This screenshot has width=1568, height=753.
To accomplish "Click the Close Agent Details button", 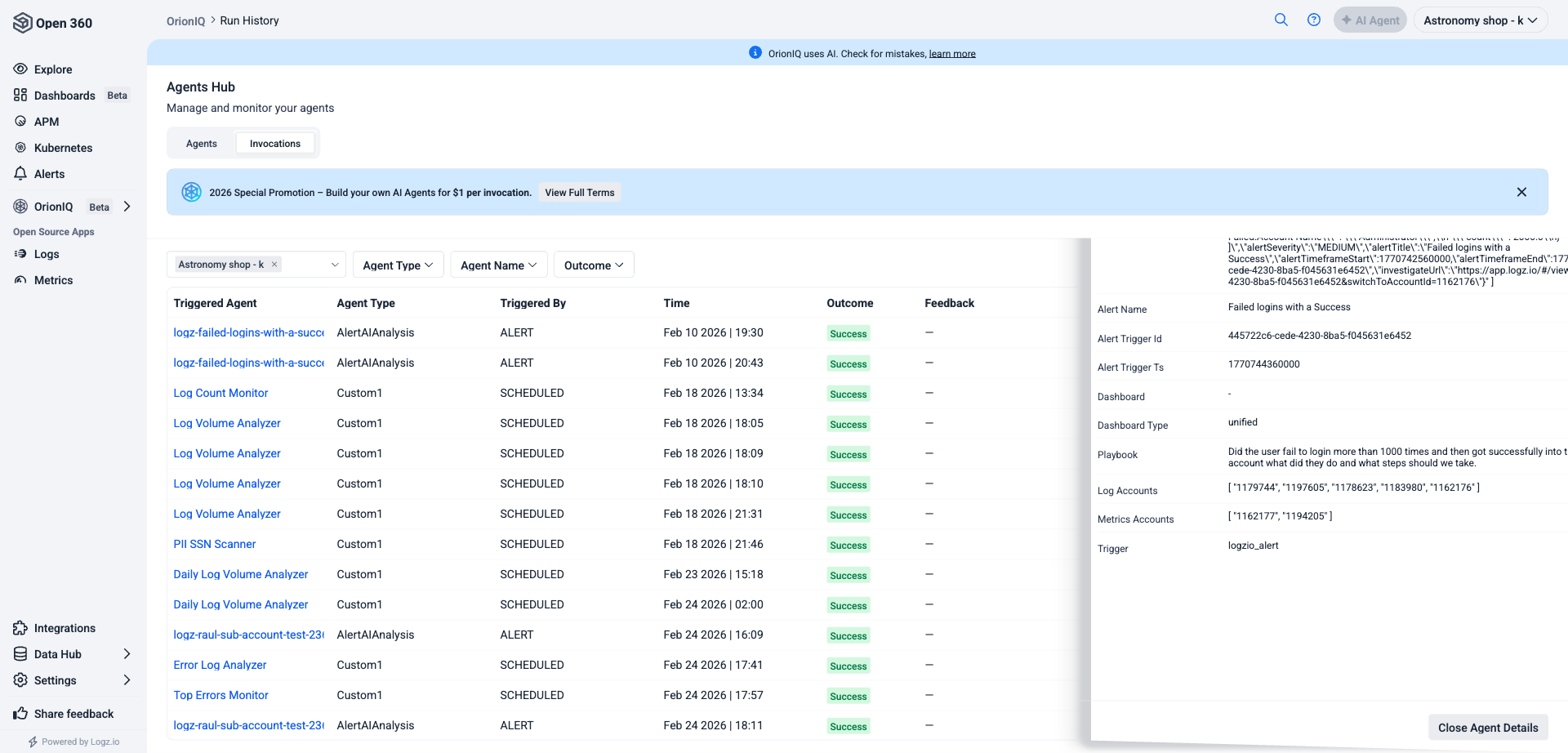I will (x=1487, y=728).
